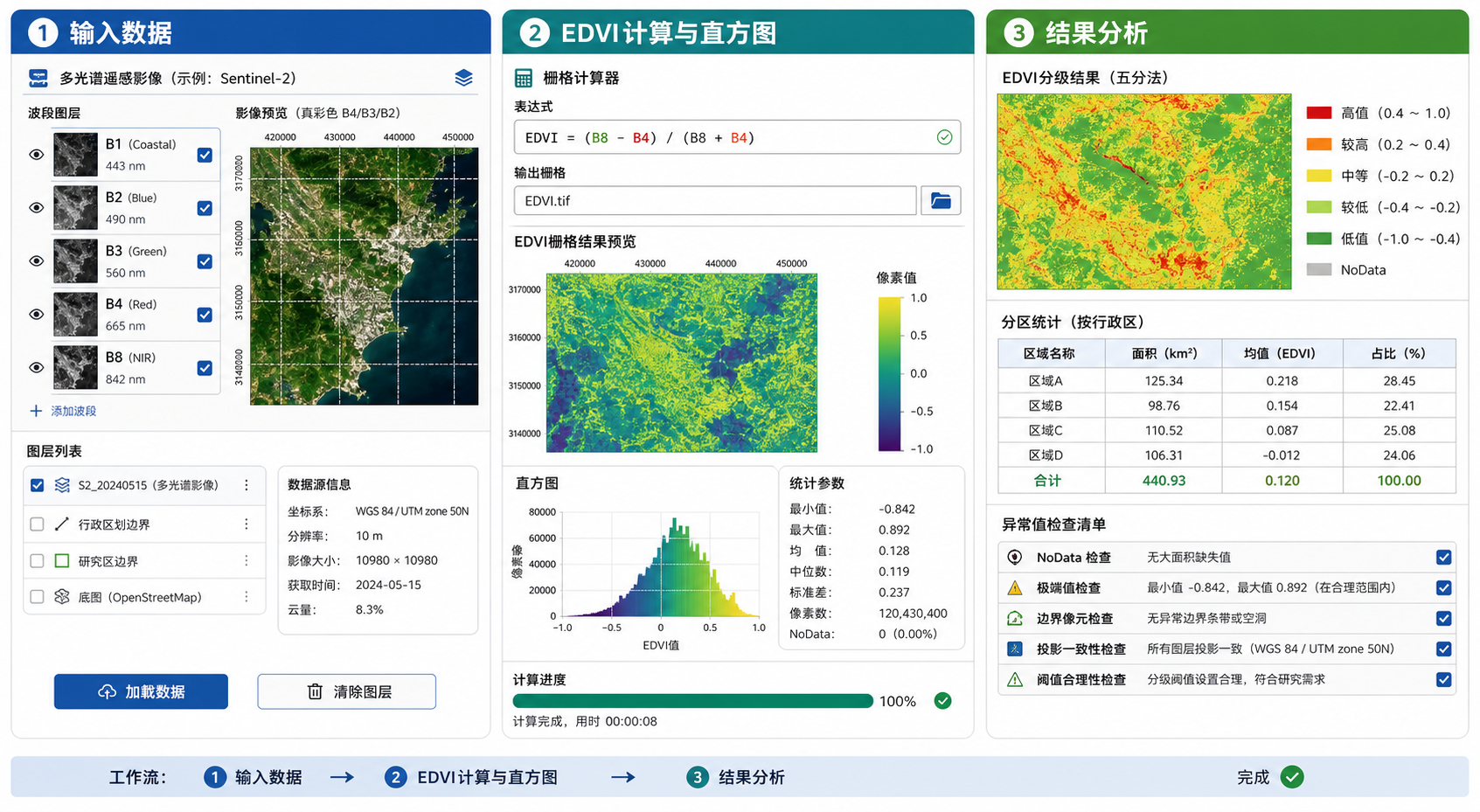The width and height of the screenshot is (1480, 812).
Task: Click the OpenStreetMap basemap layer icon
Action: [62, 597]
